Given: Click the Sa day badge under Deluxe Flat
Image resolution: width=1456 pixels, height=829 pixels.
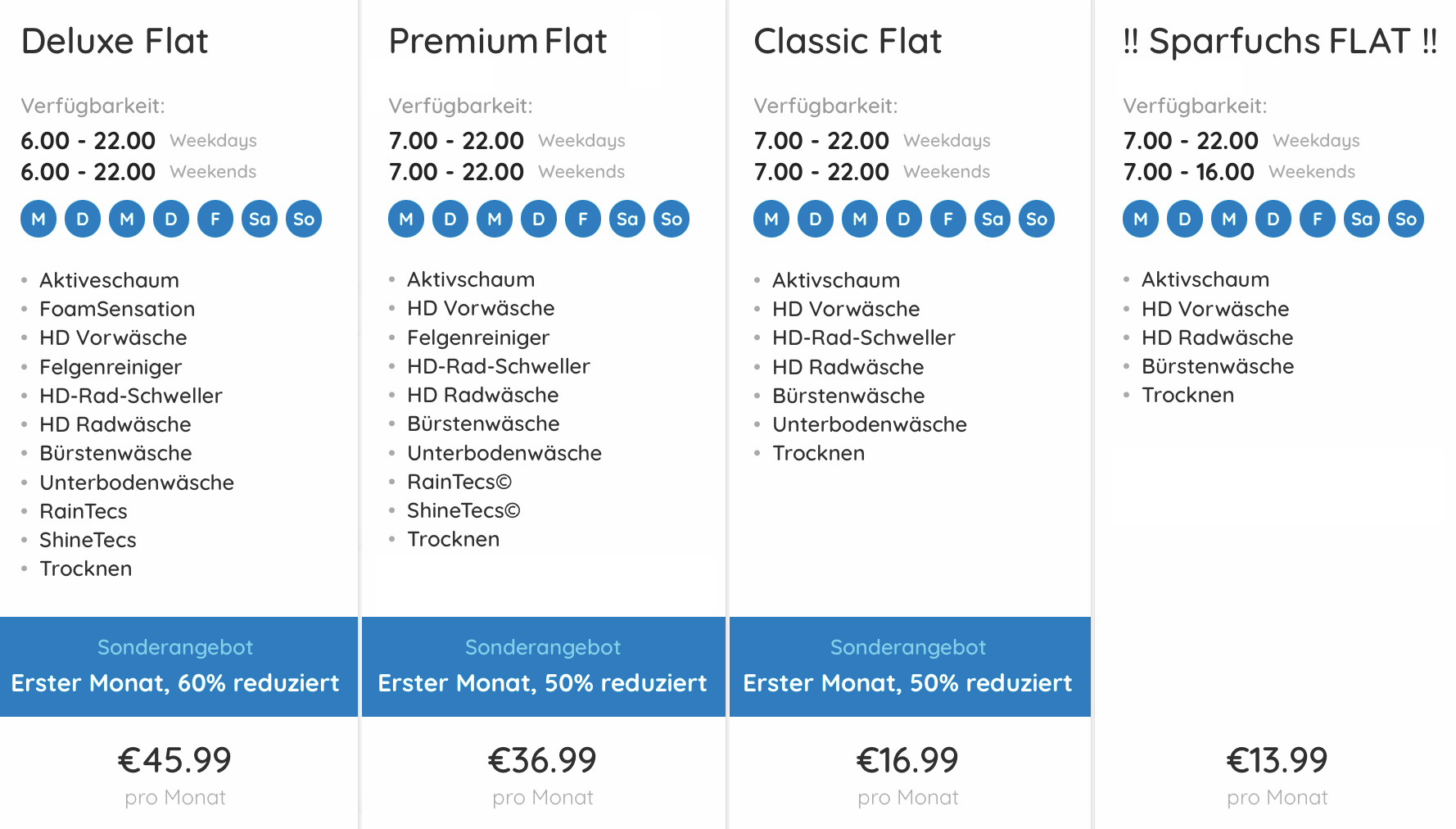Looking at the screenshot, I should tap(260, 219).
